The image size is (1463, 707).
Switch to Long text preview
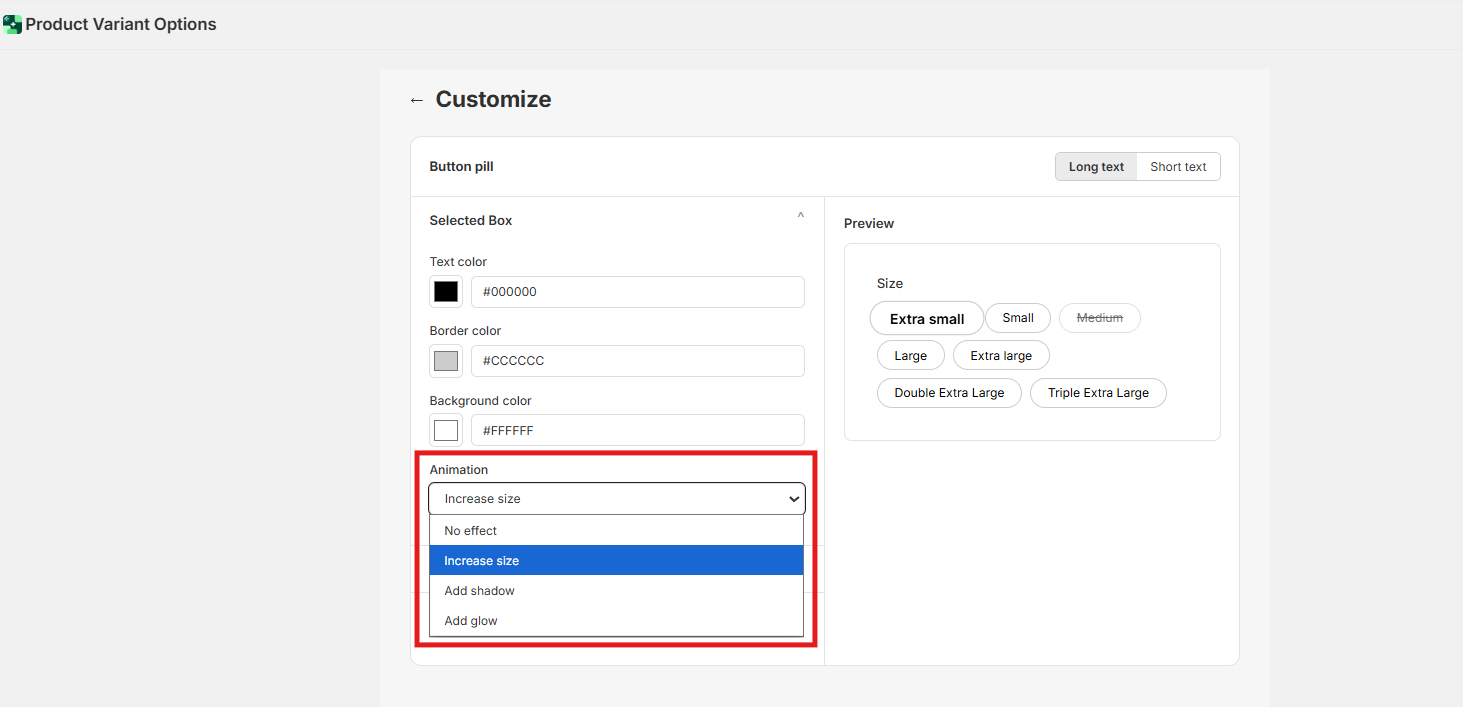click(x=1096, y=167)
